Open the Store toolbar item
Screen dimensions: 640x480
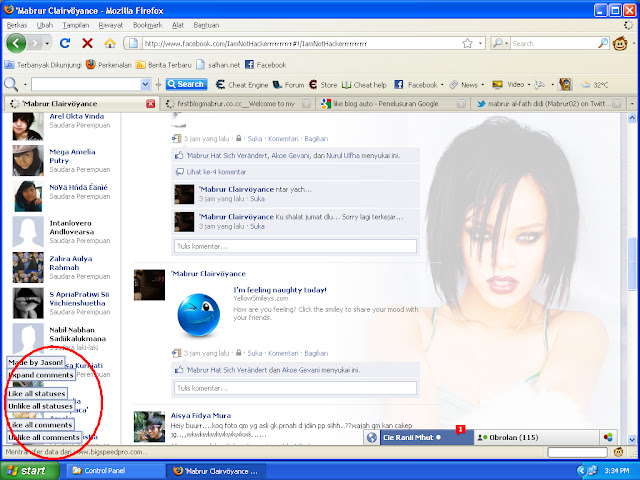coord(323,84)
